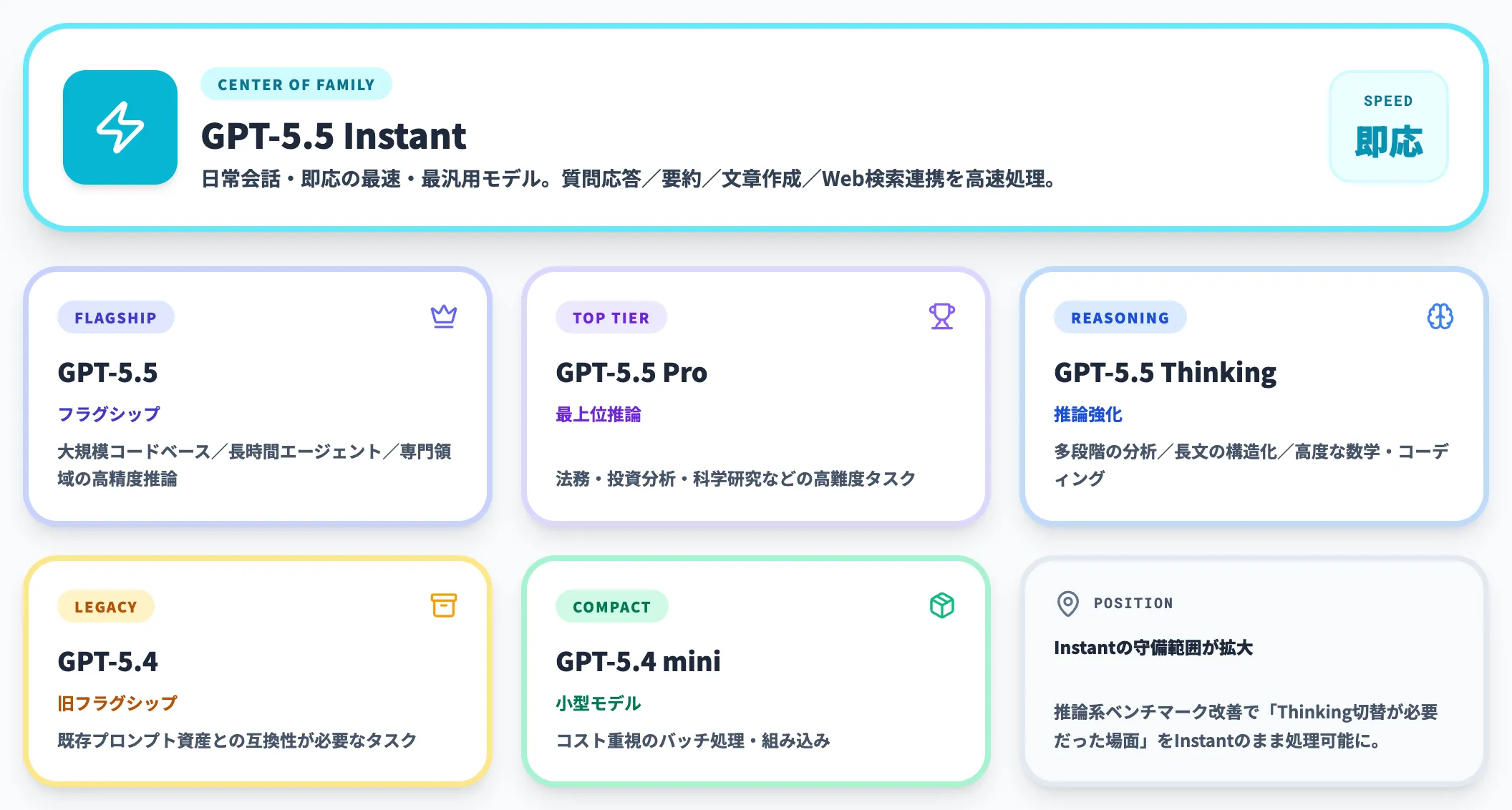Screen dimensions: 1512x810
Task: Click the 旧フラグシップ subtitle
Action: [x=117, y=703]
